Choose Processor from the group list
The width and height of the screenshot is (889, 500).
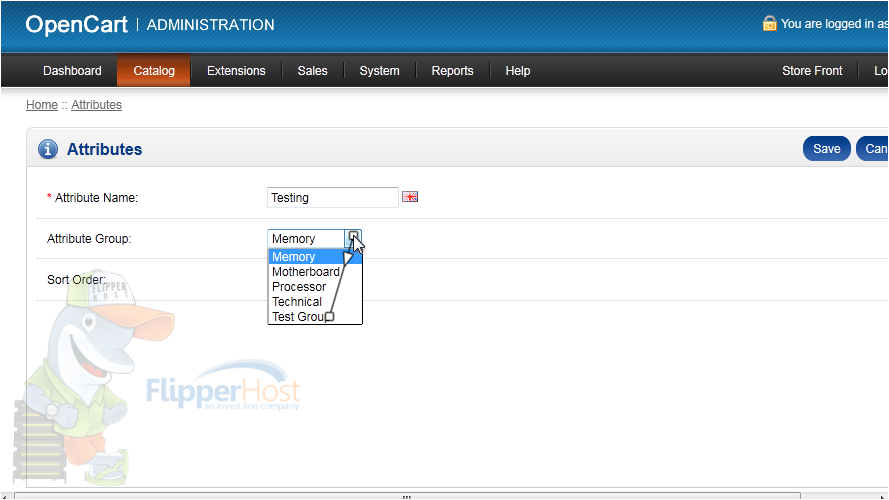(315, 287)
